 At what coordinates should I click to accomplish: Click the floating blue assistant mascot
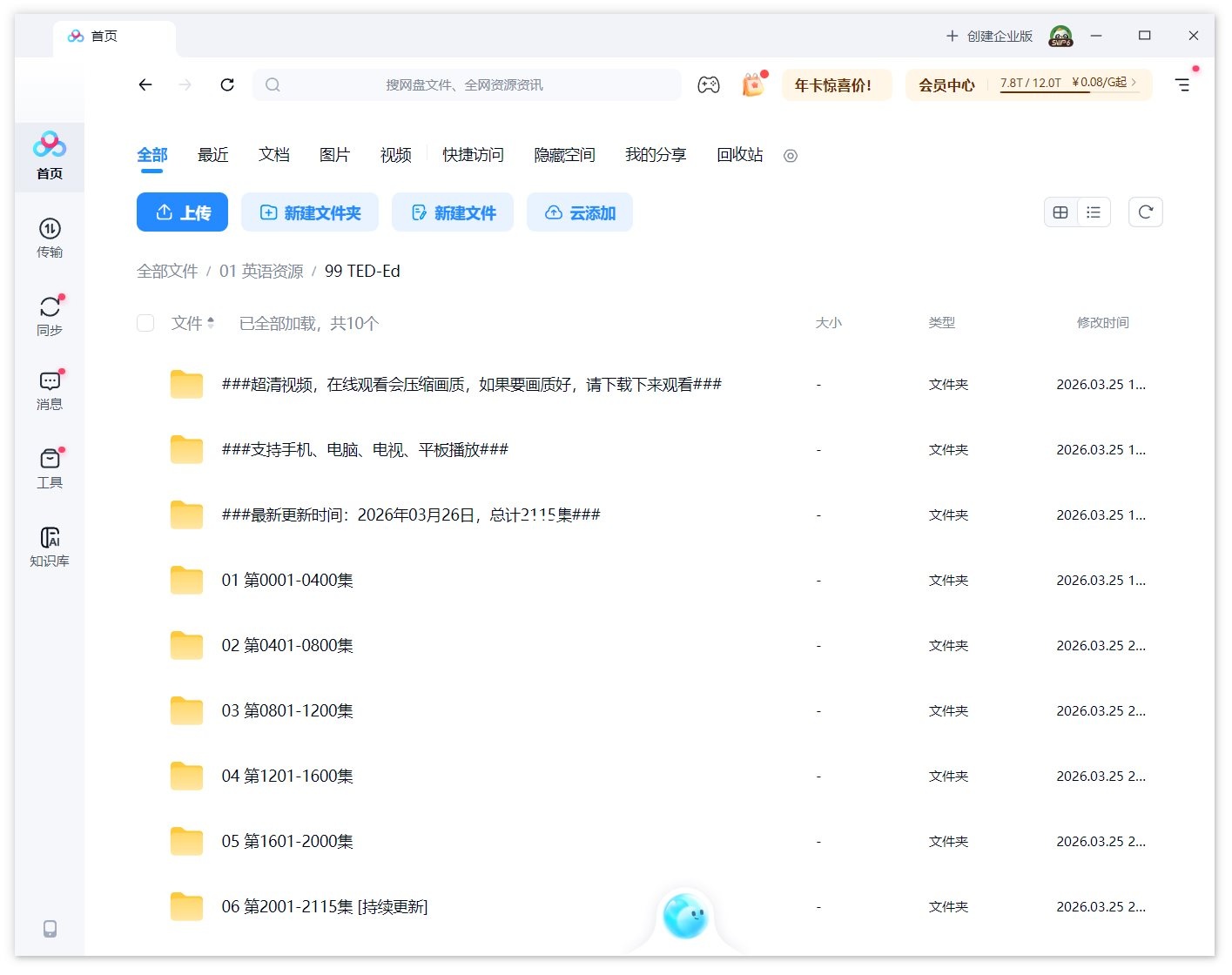pos(685,917)
